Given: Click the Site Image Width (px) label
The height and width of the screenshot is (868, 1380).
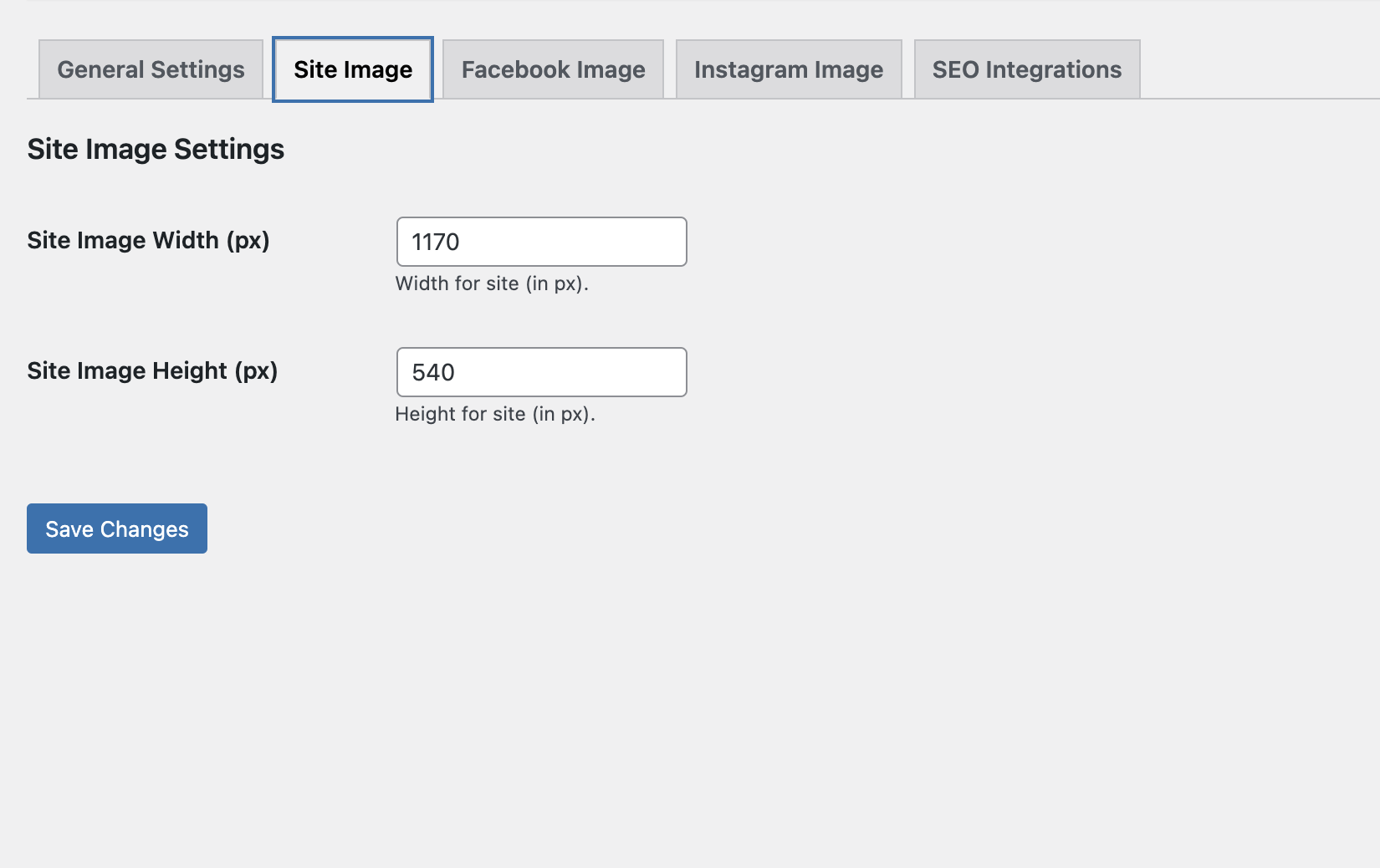Looking at the screenshot, I should (x=148, y=240).
